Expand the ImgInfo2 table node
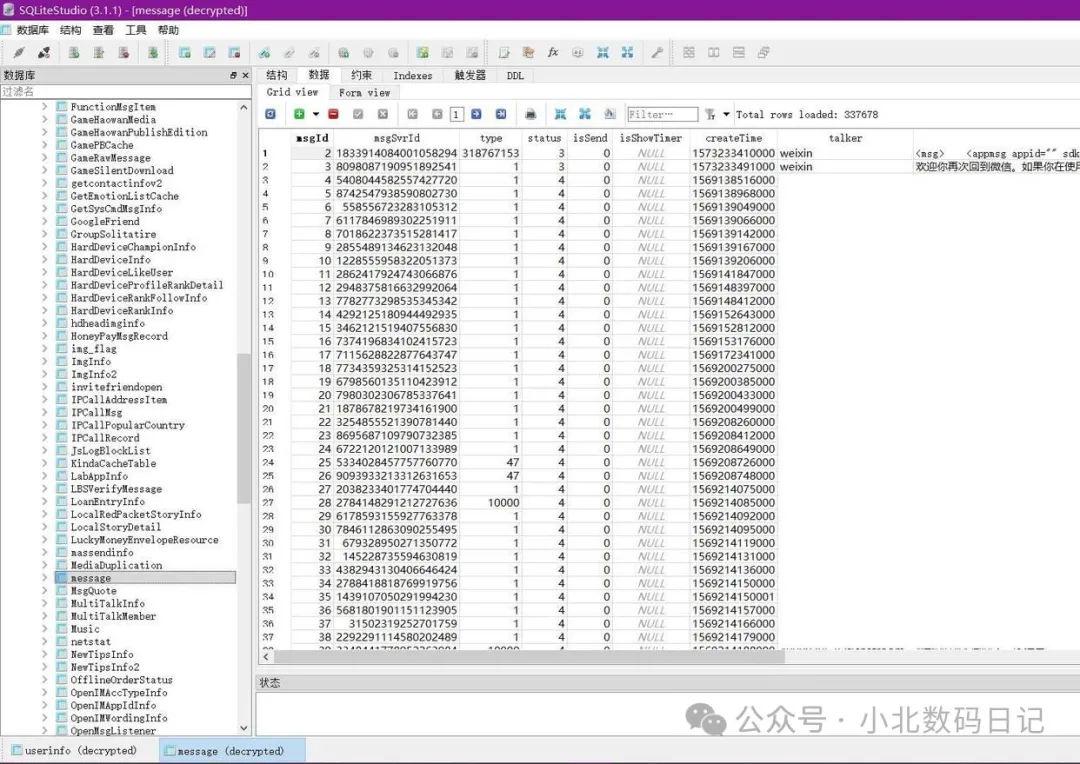The height and width of the screenshot is (764, 1080). 45,374
